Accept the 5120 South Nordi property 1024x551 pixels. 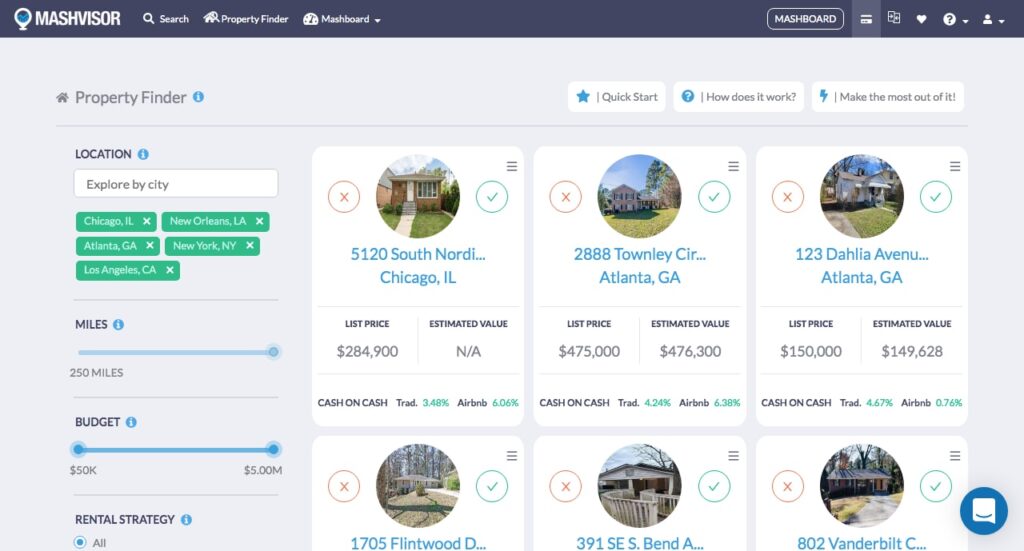pos(492,197)
